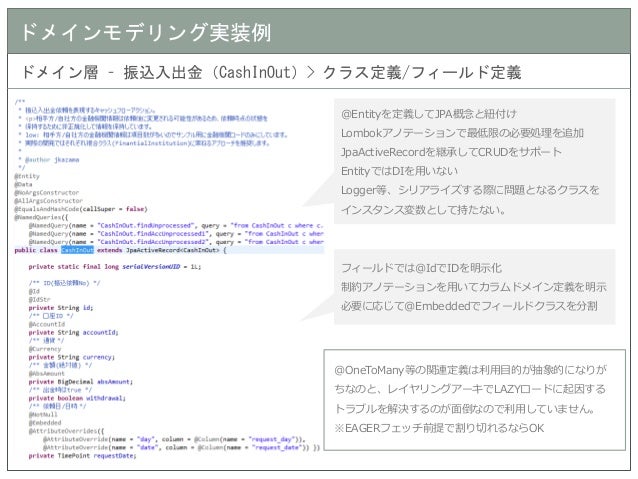The image size is (638, 479).
Task: Click 'JpaActiveRecord<CashInOut>' in class declaration
Action: coord(173,250)
